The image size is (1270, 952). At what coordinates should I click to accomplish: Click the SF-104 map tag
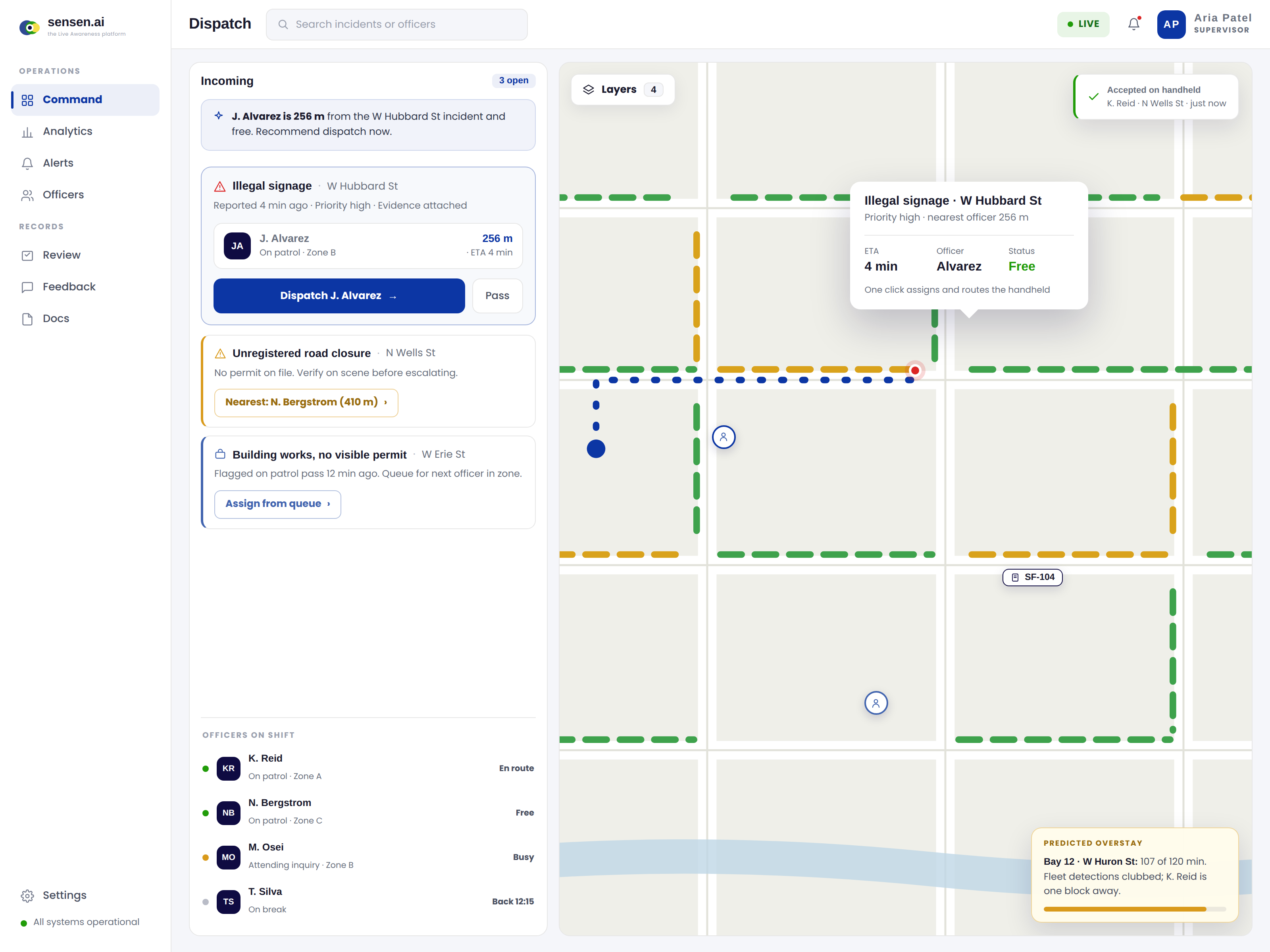[1032, 577]
